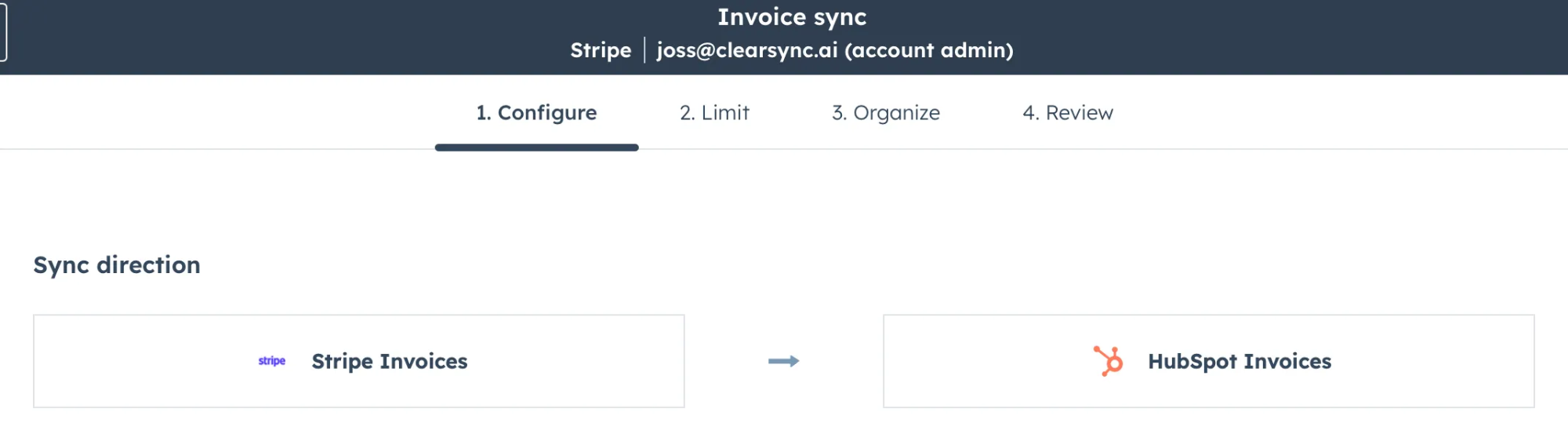Click the sync direction arrow icon
The height and width of the screenshot is (434, 1568).
tap(783, 361)
